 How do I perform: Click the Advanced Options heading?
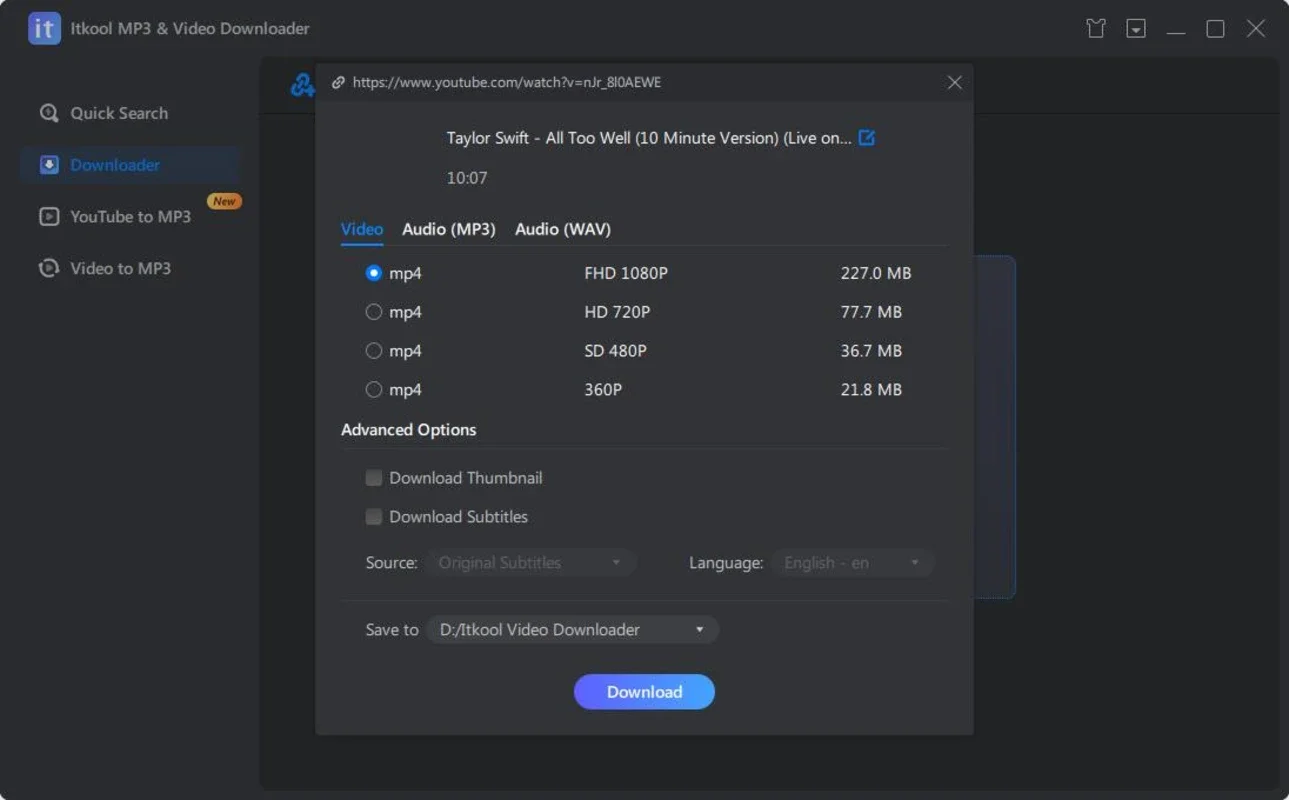(x=408, y=430)
